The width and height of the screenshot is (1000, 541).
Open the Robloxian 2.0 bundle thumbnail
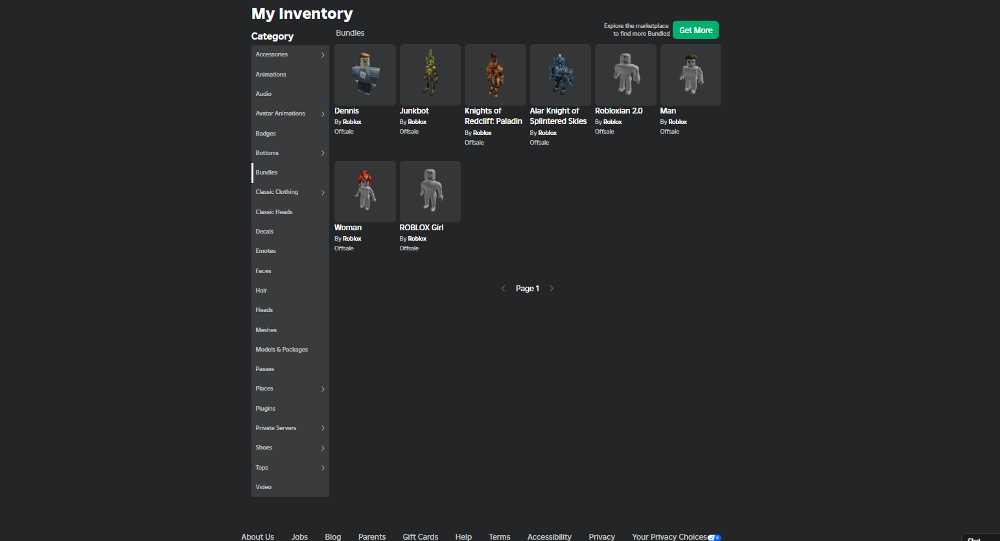click(625, 75)
